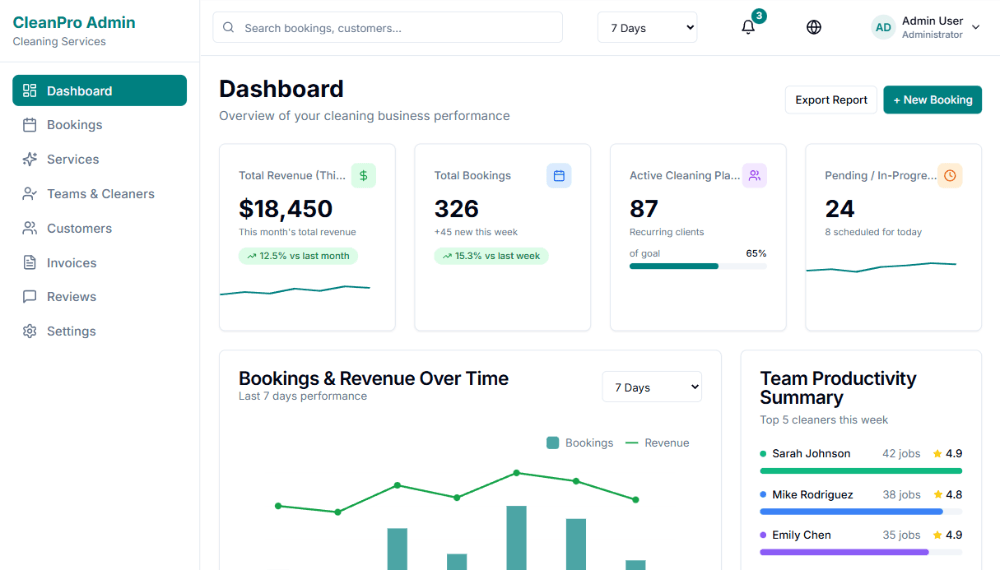Image resolution: width=1000 pixels, height=570 pixels.
Task: Click the CleanPro Admin logo title
Action: [x=74, y=22]
